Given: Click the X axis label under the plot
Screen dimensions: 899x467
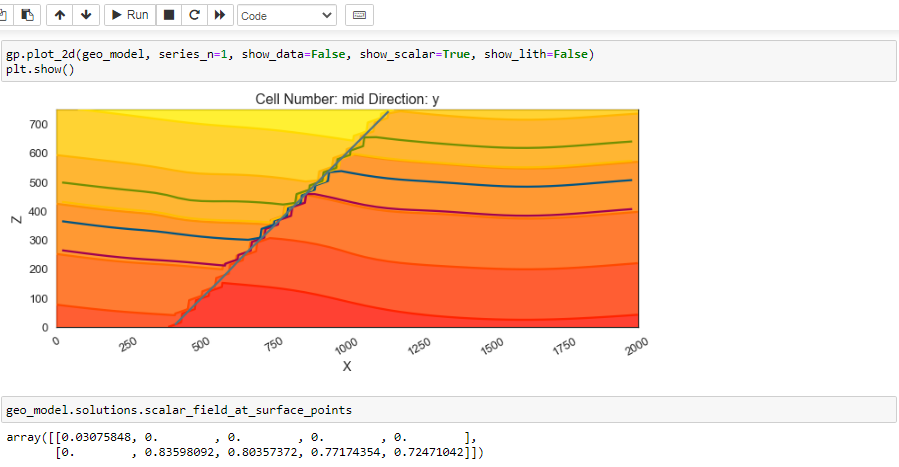Looking at the screenshot, I should (347, 366).
